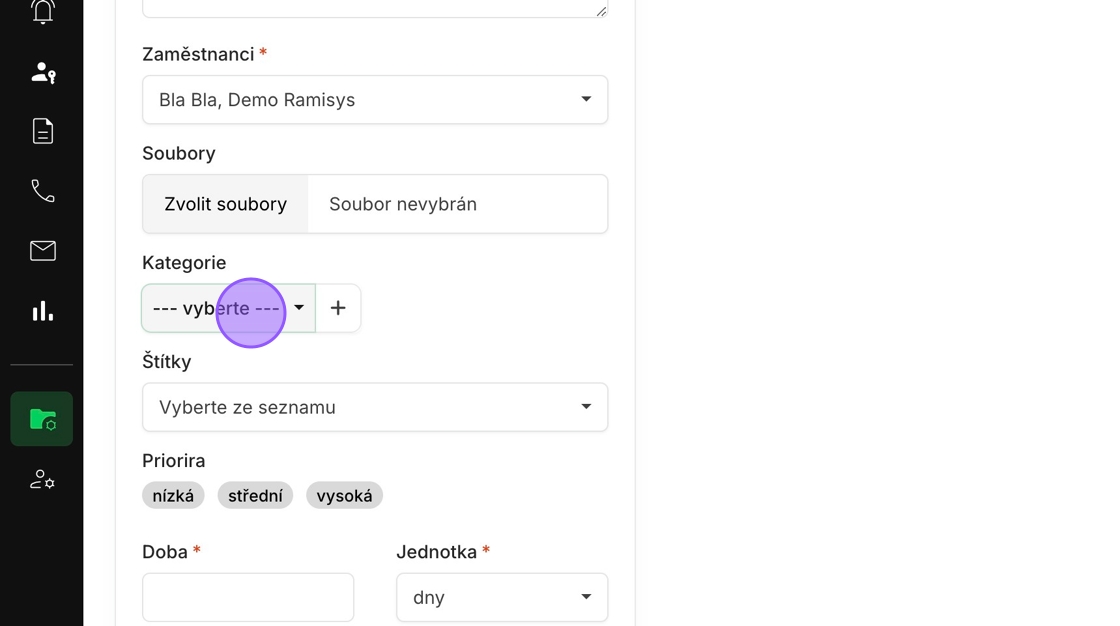Click the Zvolit soubory button
Image resolution: width=1120 pixels, height=626 pixels.
225,204
